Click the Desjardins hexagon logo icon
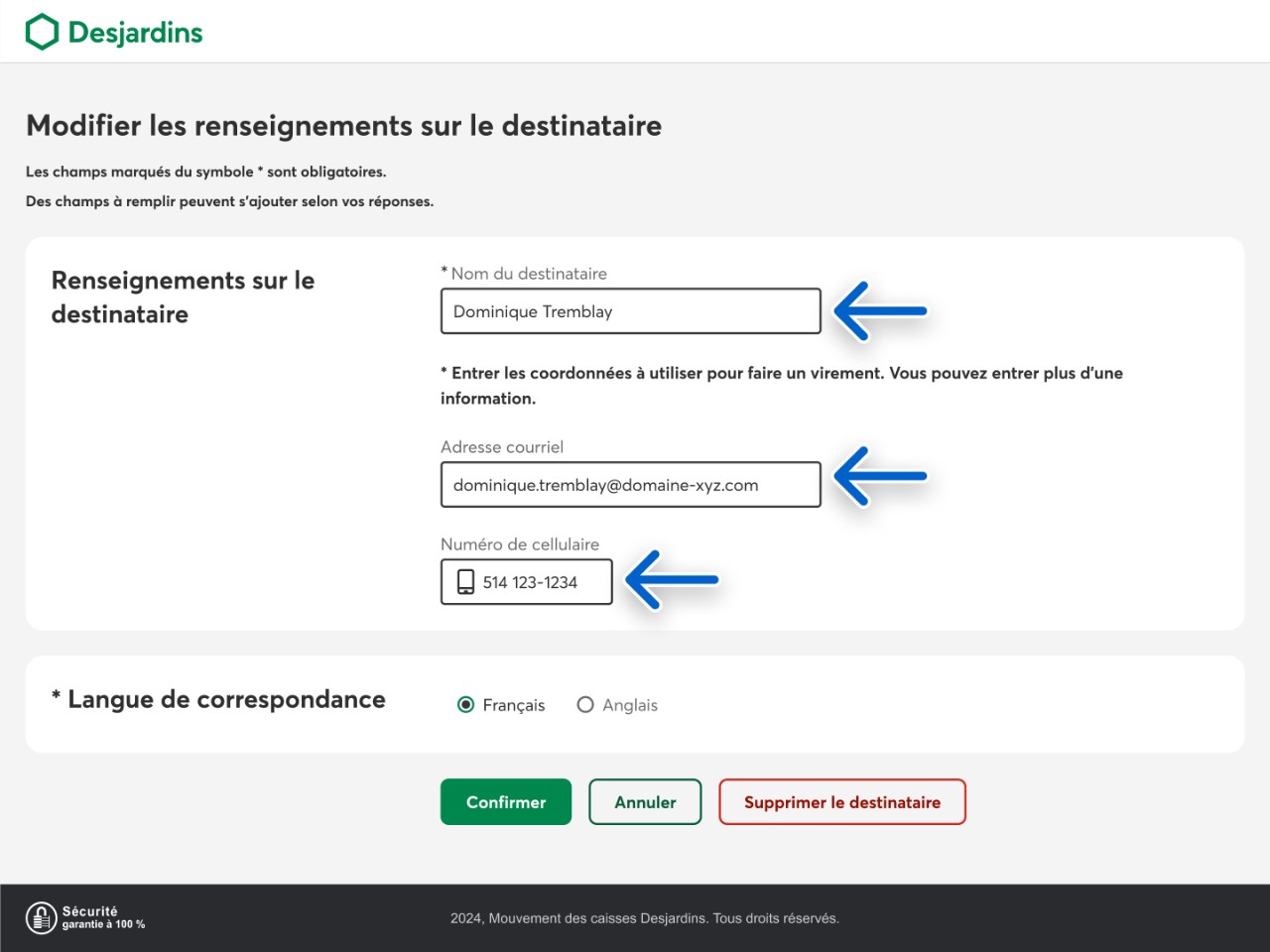 43,32
